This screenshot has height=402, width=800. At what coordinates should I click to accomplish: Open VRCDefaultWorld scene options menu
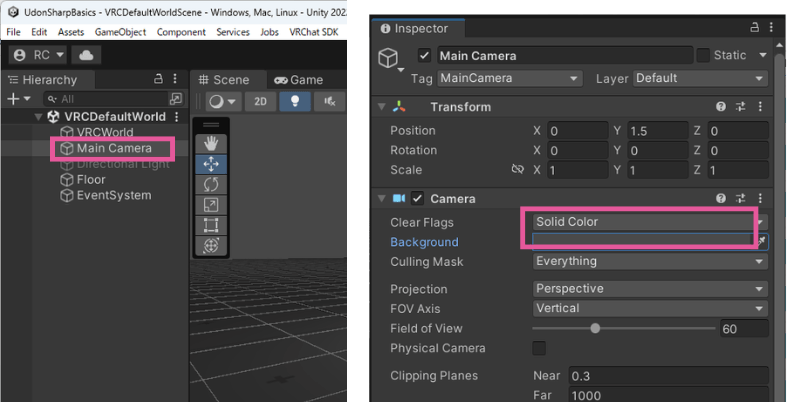[177, 117]
